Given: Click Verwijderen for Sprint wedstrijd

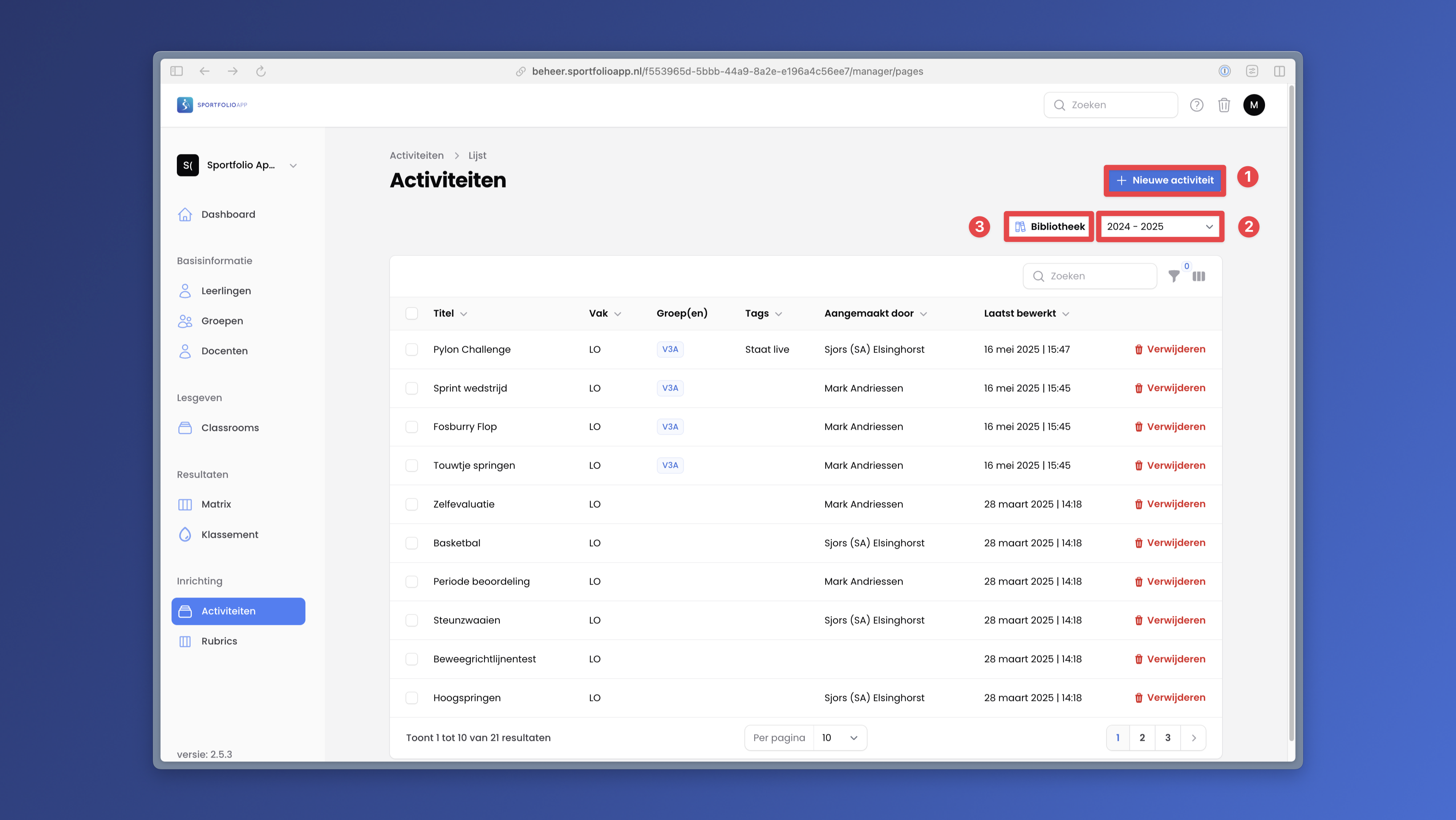Looking at the screenshot, I should point(1170,388).
